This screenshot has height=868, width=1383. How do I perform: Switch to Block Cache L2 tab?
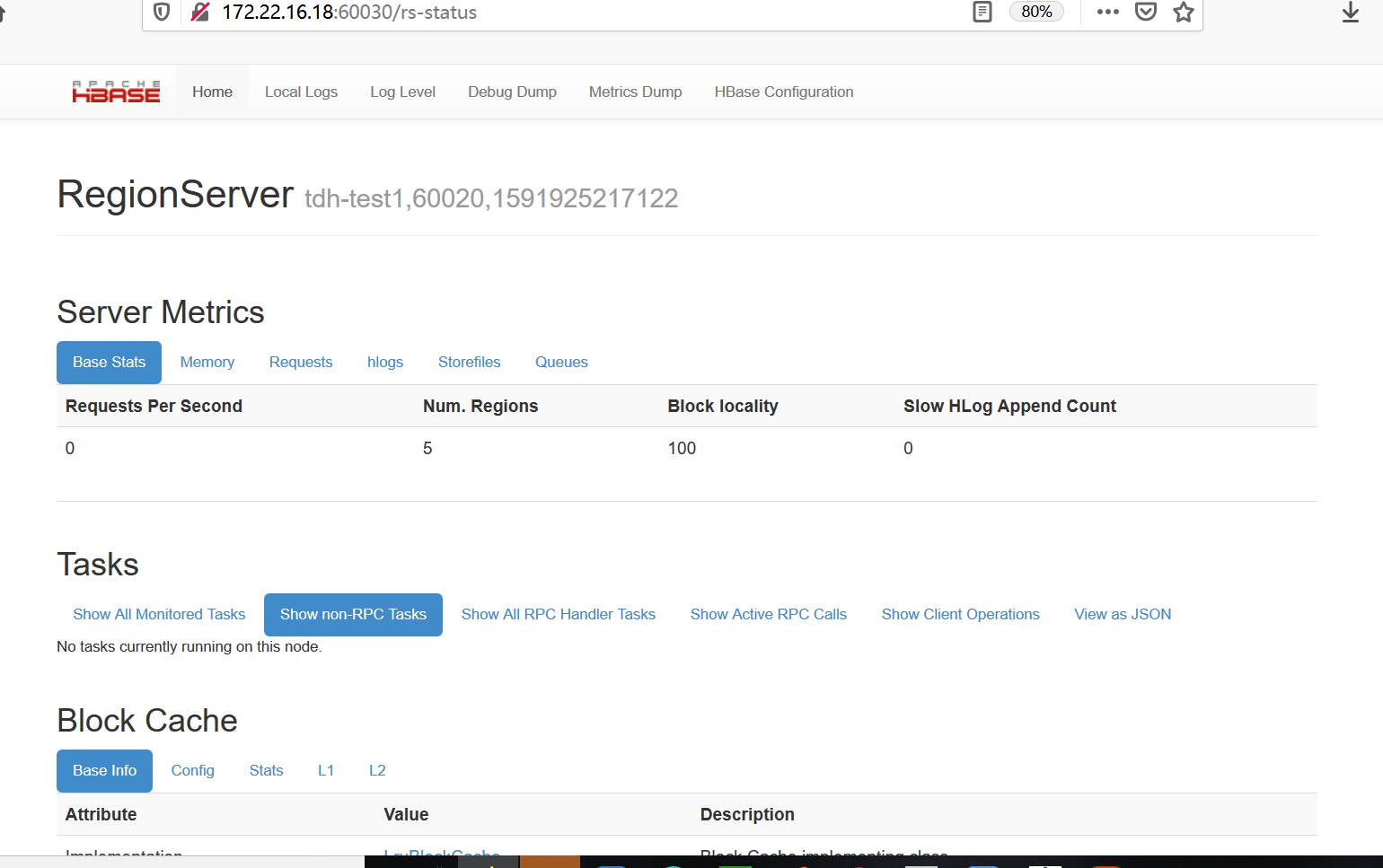point(377,771)
